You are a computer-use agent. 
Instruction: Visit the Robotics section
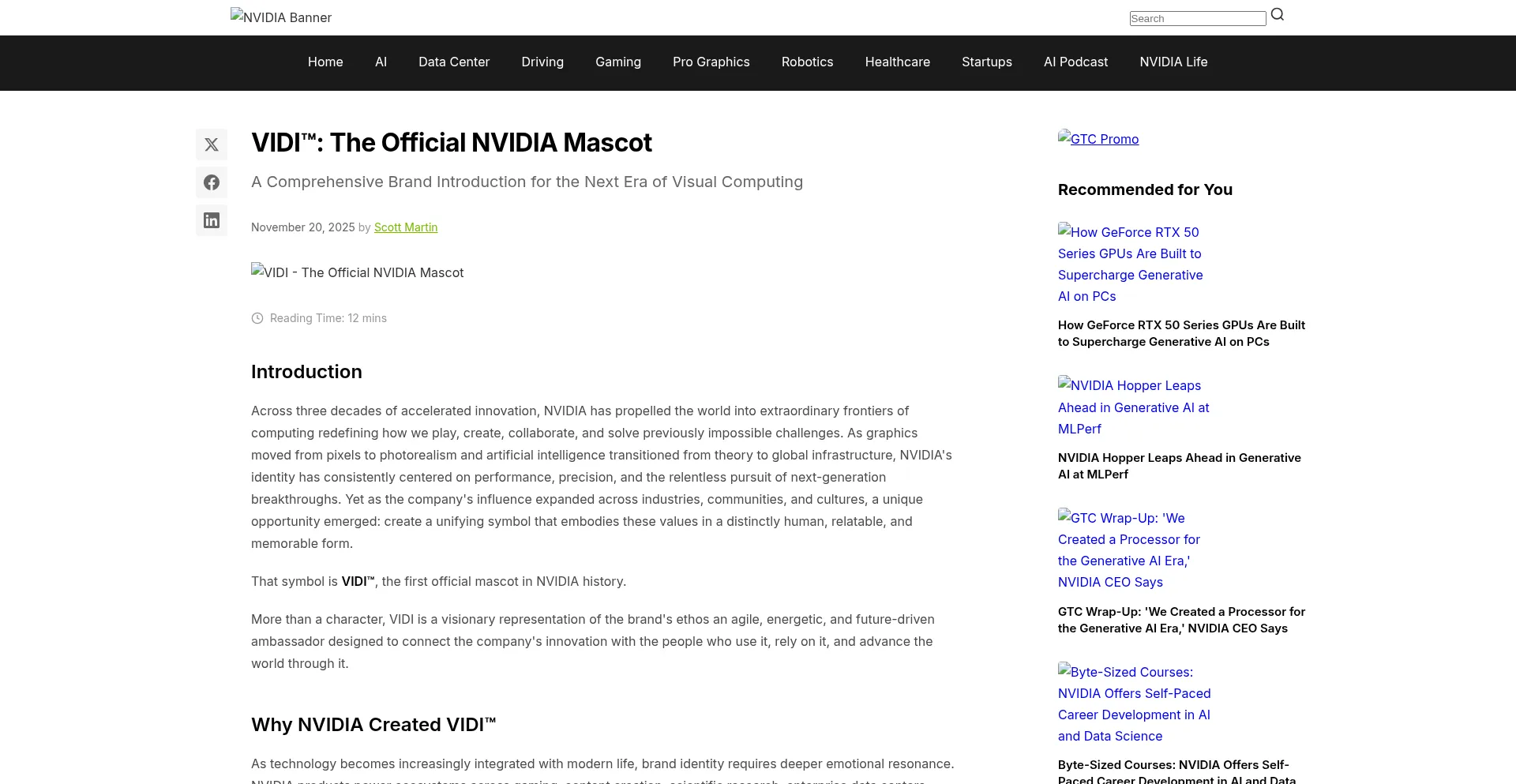click(x=807, y=62)
